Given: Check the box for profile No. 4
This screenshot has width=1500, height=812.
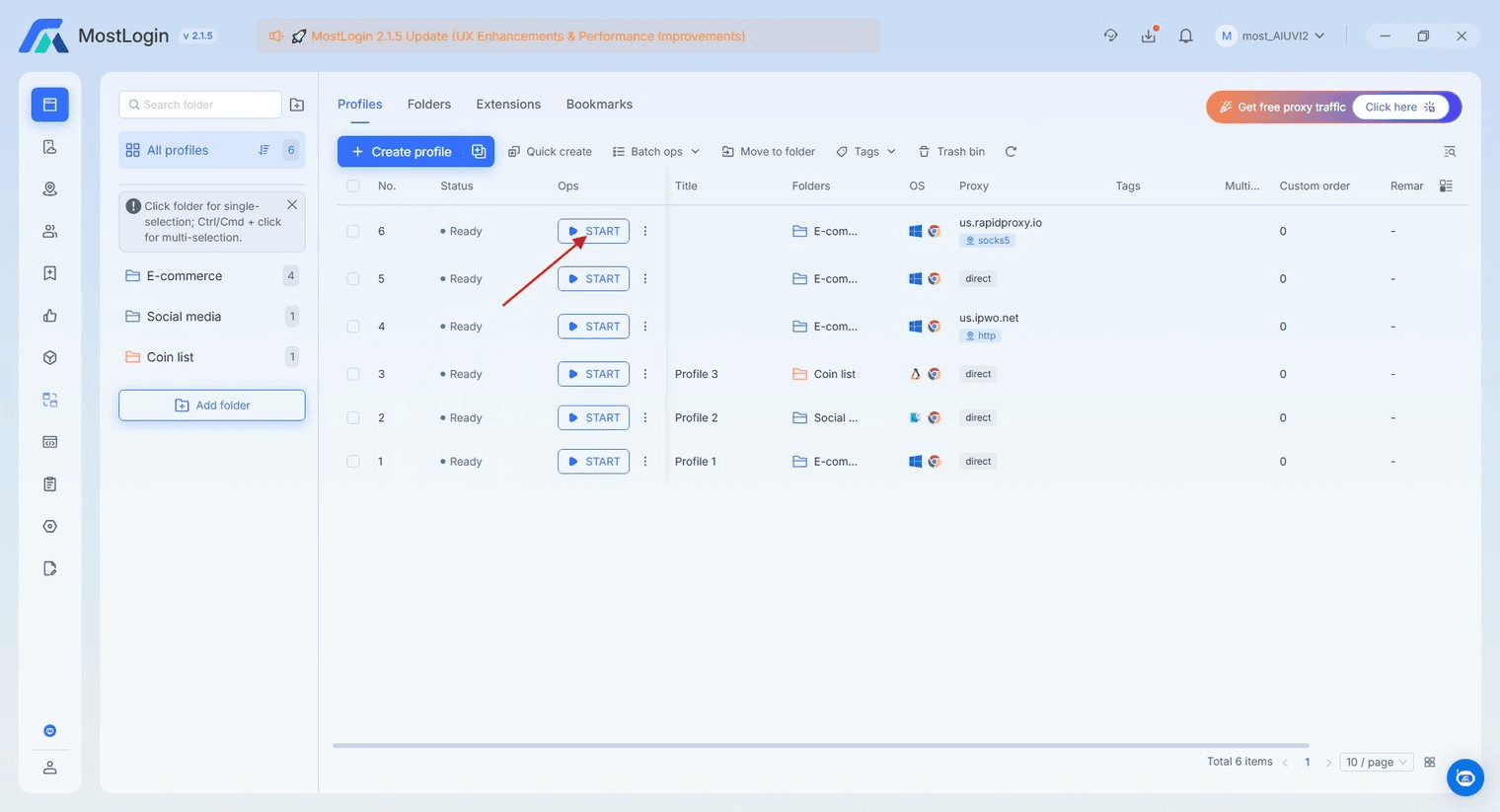Looking at the screenshot, I should [x=353, y=326].
